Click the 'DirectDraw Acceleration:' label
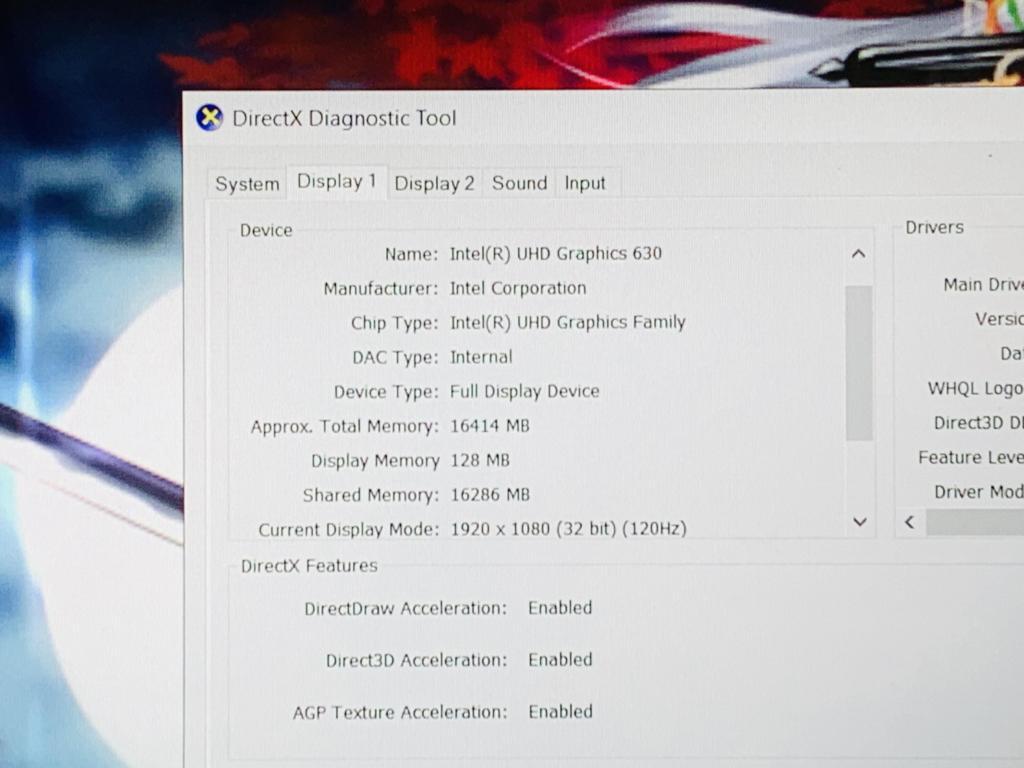The image size is (1024, 768). [x=406, y=609]
